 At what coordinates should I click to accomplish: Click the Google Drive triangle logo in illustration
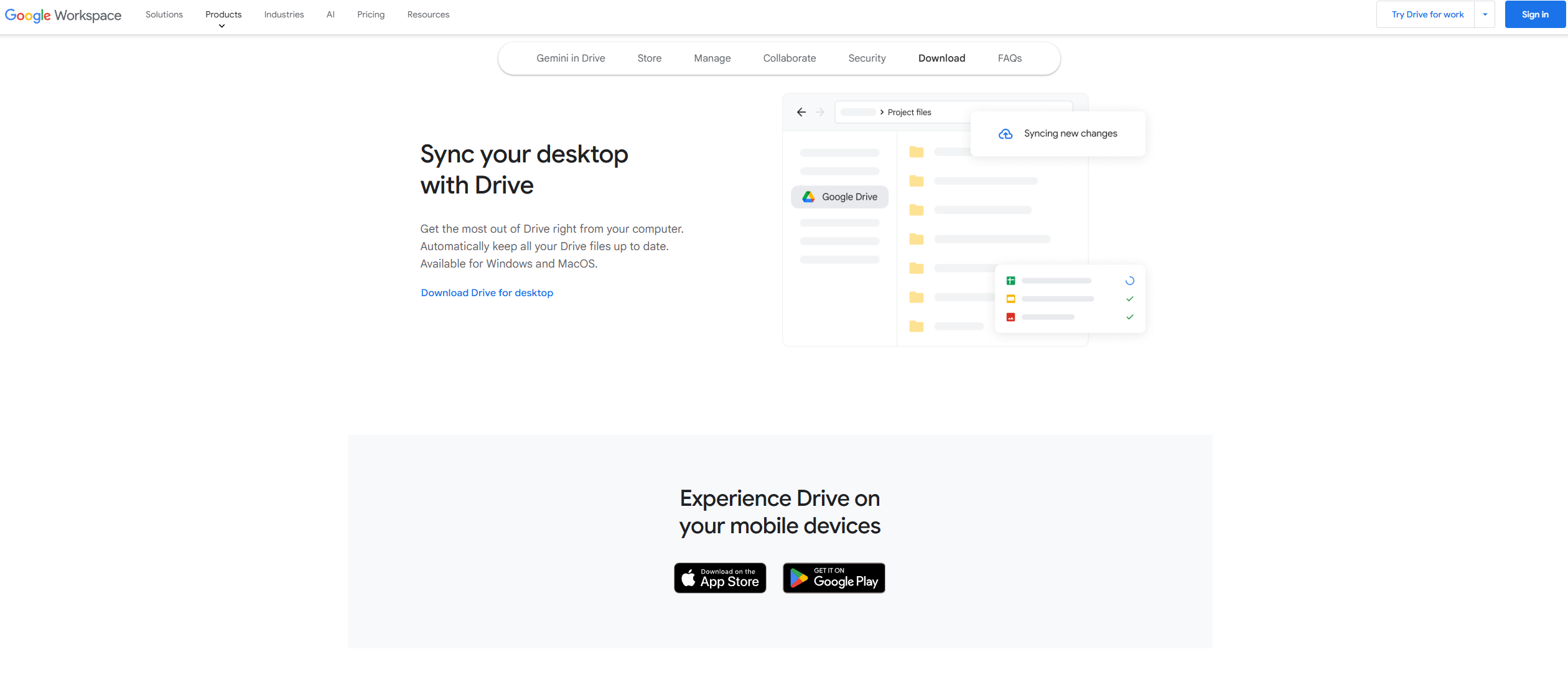pyautogui.click(x=808, y=197)
